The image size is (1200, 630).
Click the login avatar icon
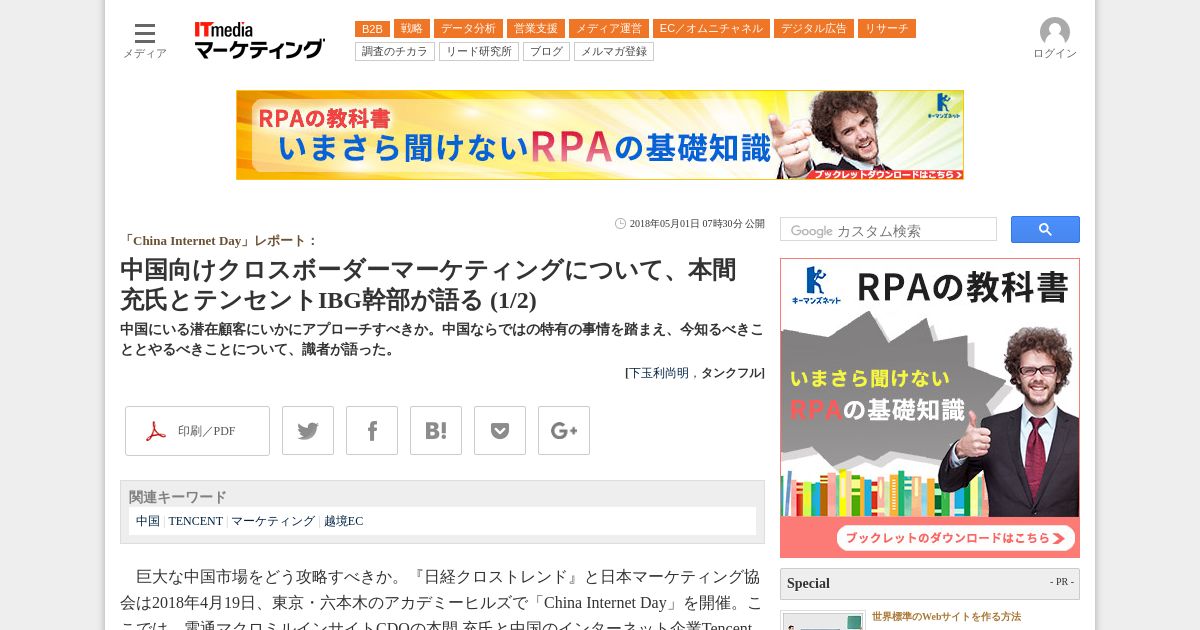click(x=1055, y=32)
